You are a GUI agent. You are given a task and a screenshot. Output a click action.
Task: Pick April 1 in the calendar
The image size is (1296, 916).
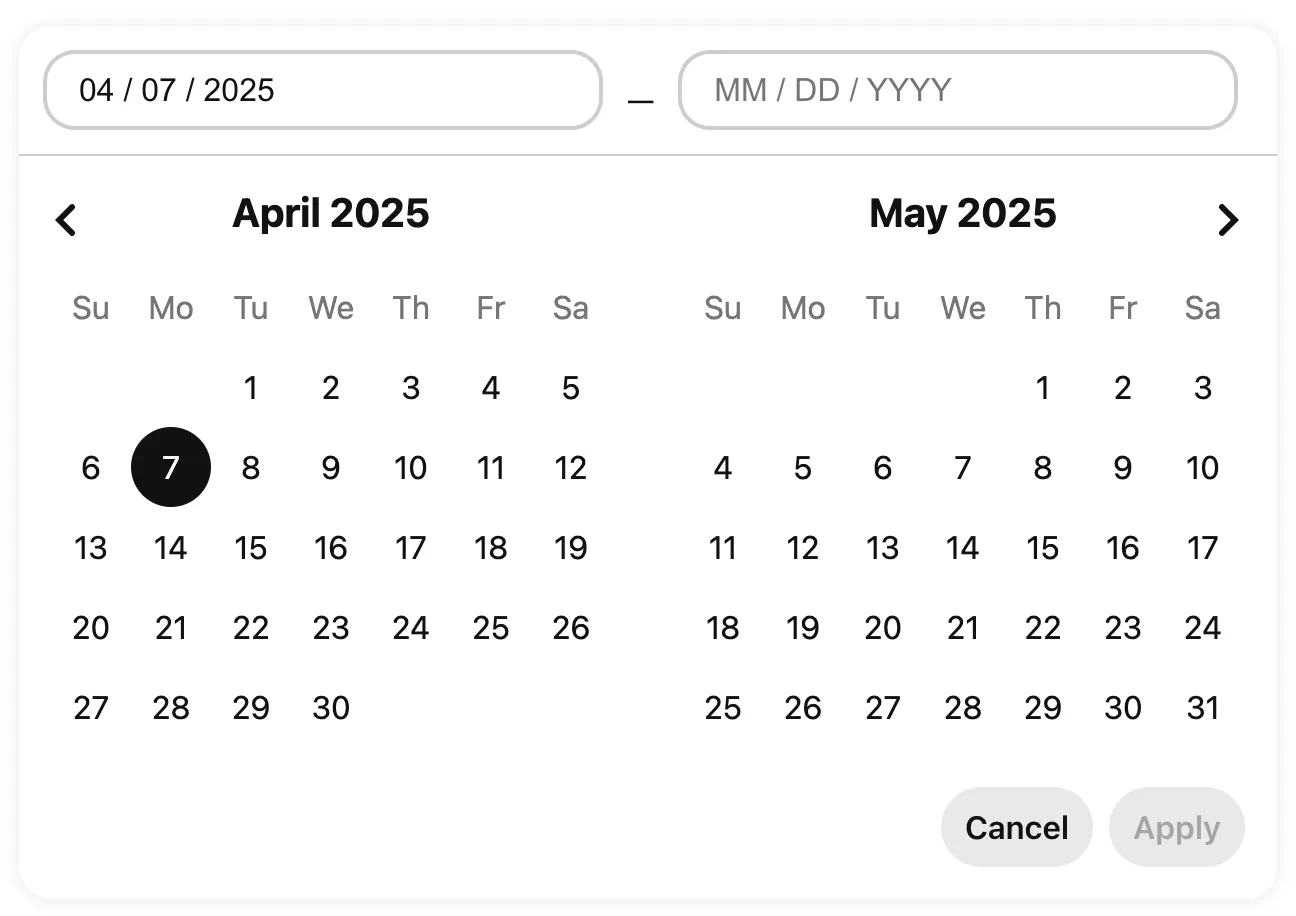[251, 388]
